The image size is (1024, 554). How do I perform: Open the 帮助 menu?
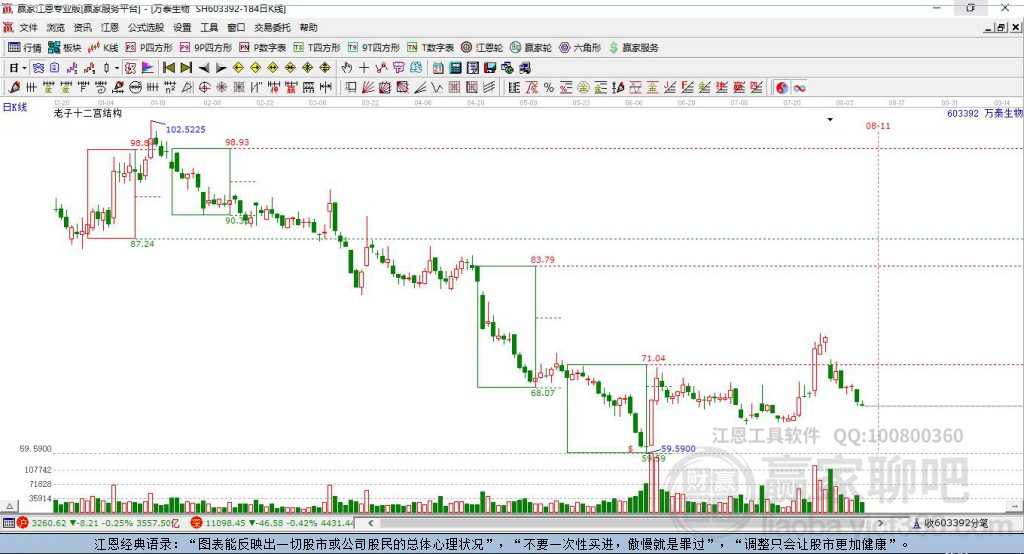[308, 27]
